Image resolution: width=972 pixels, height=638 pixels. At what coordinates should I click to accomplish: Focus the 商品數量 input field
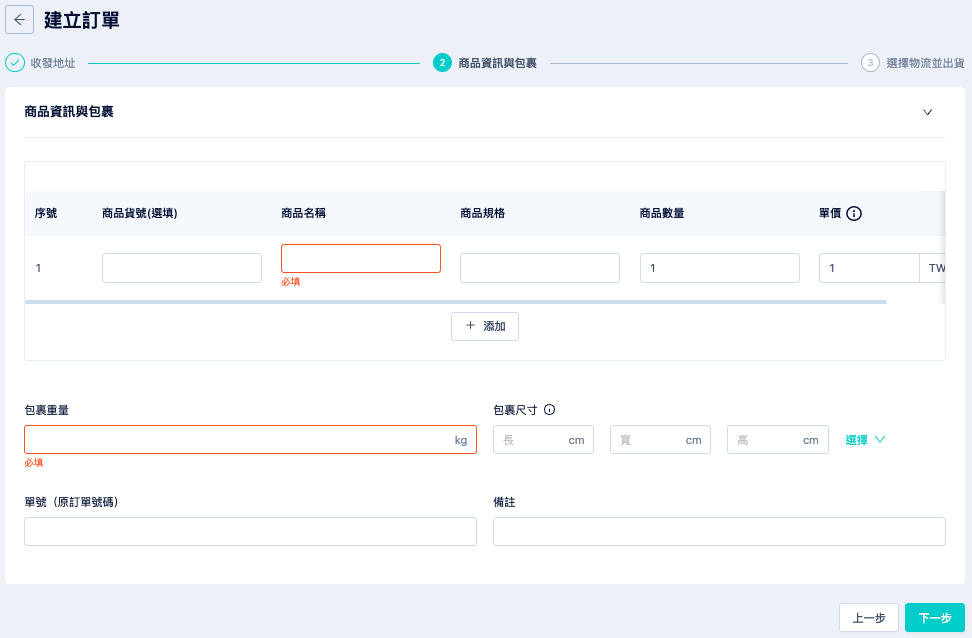tap(720, 268)
